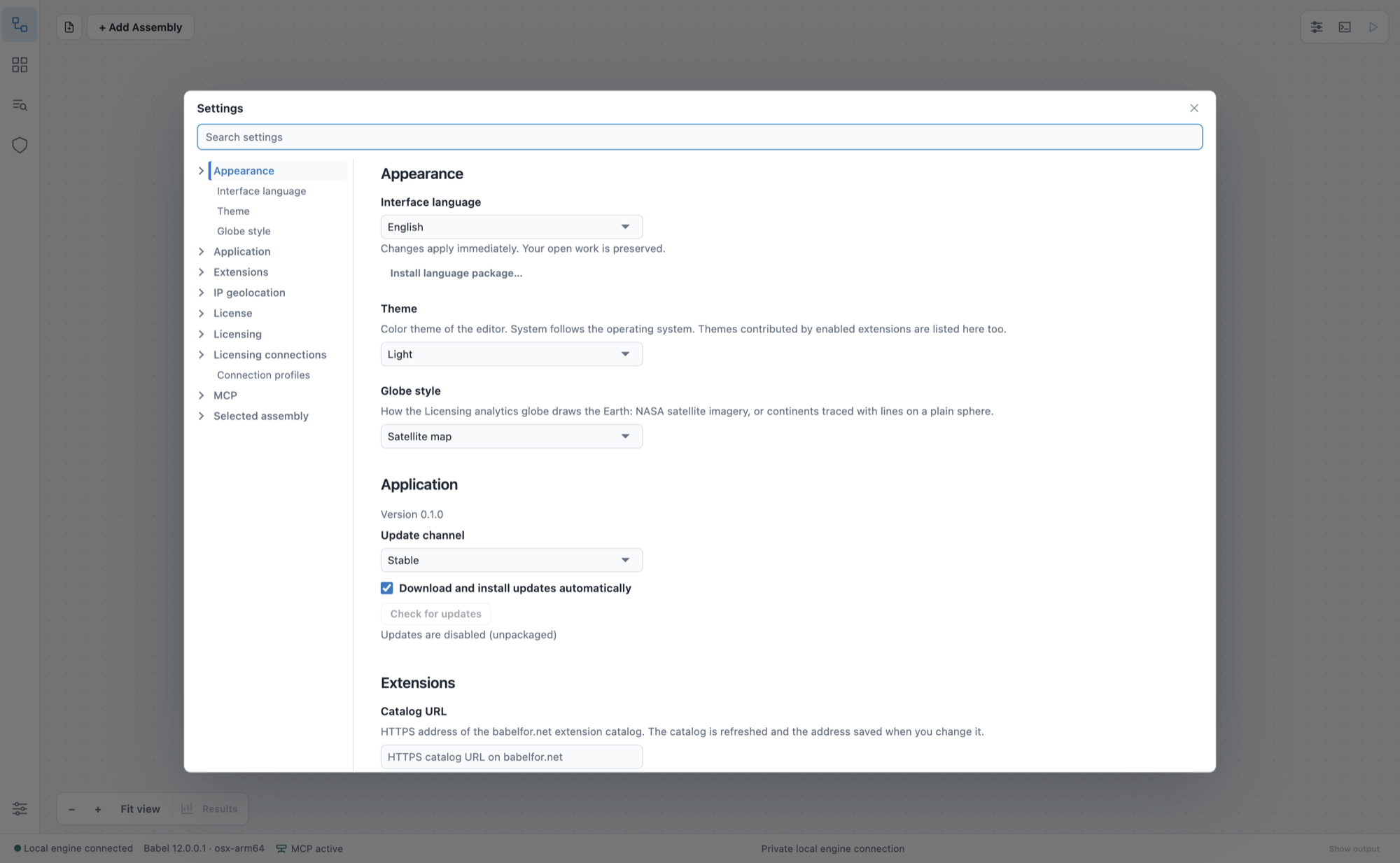The image size is (1400, 863).
Task: Click Install language package button
Action: tap(456, 273)
